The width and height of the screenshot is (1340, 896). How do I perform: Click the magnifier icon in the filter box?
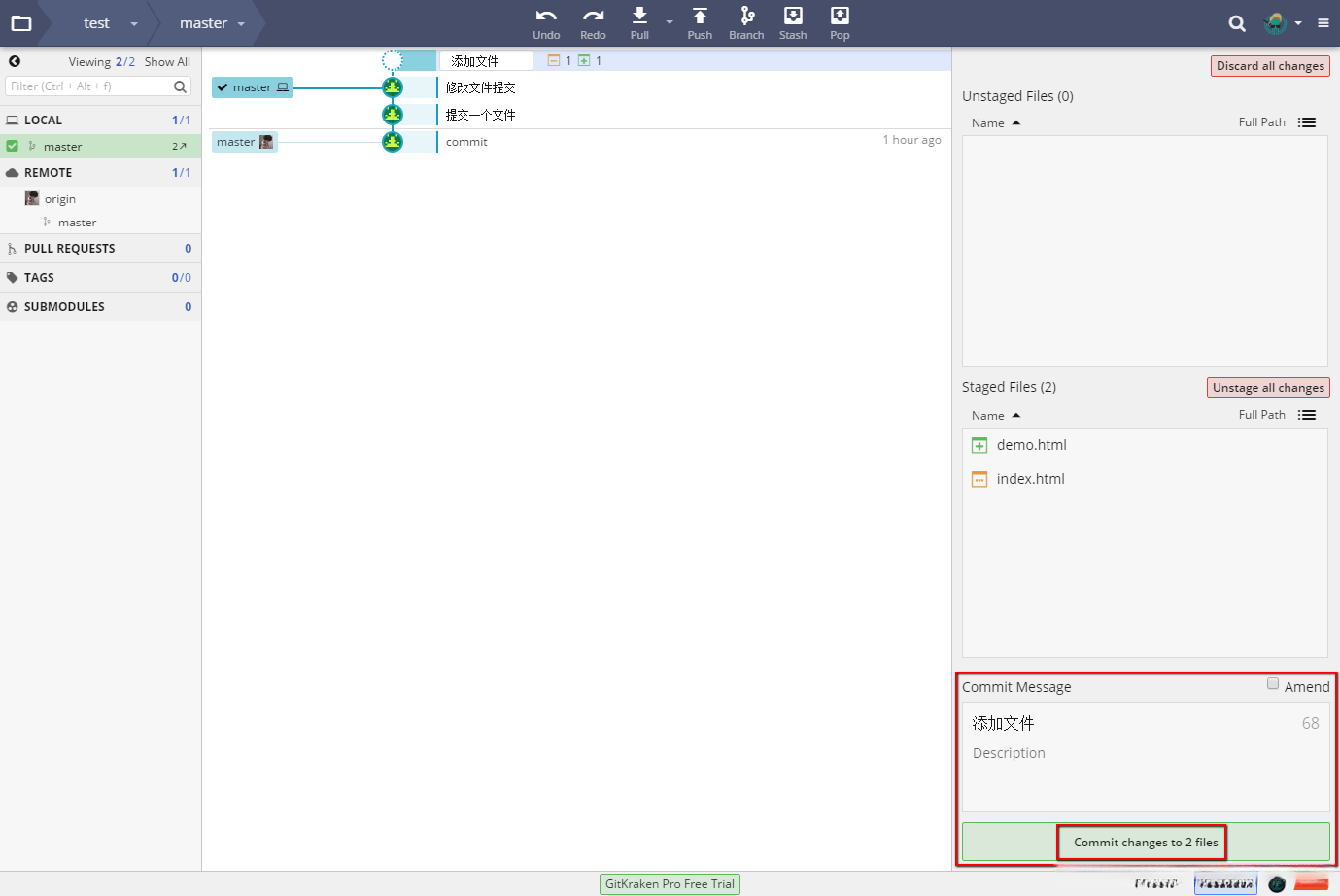[180, 86]
